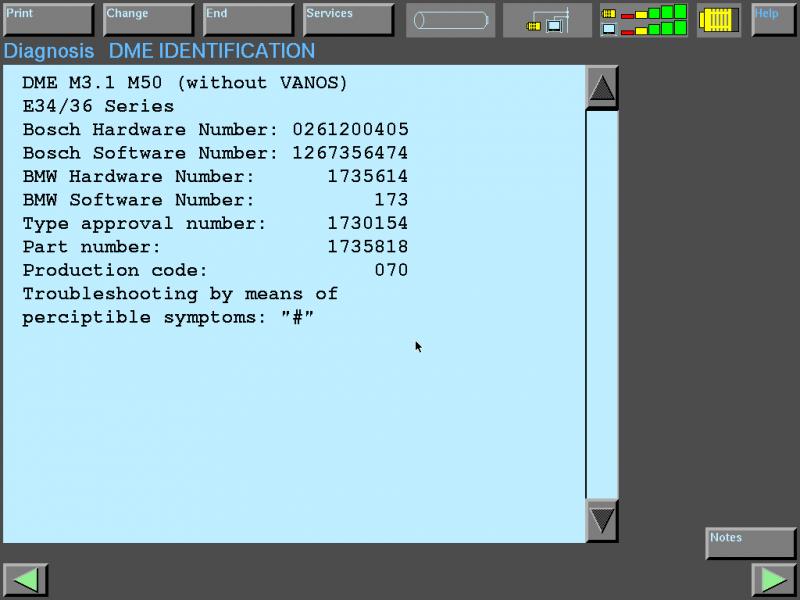Go back with the green left arrow
Image resolution: width=800 pixels, height=600 pixels.
pyautogui.click(x=26, y=580)
